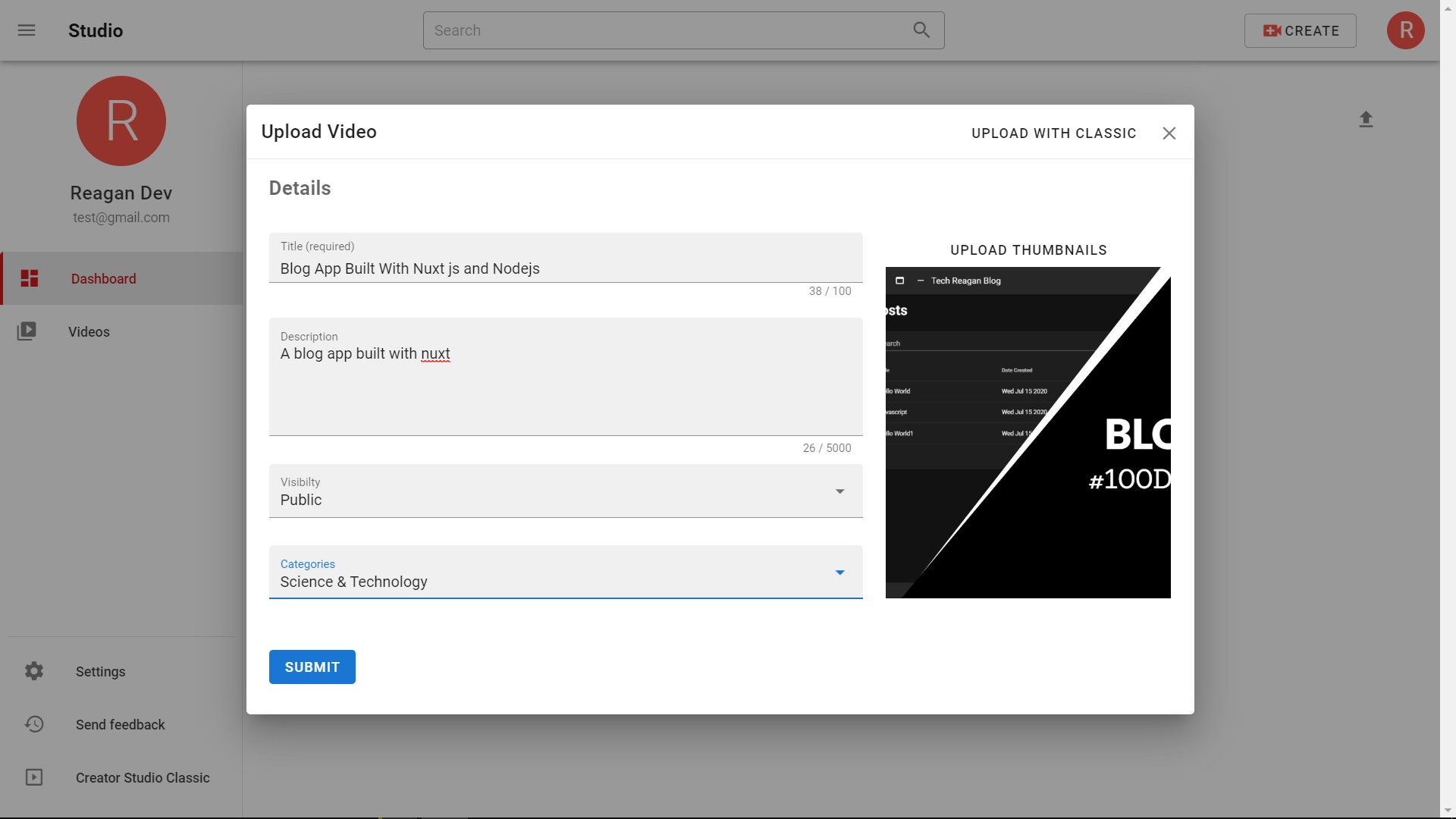1456x819 pixels.
Task: Click the red R account avatar
Action: tap(1405, 30)
